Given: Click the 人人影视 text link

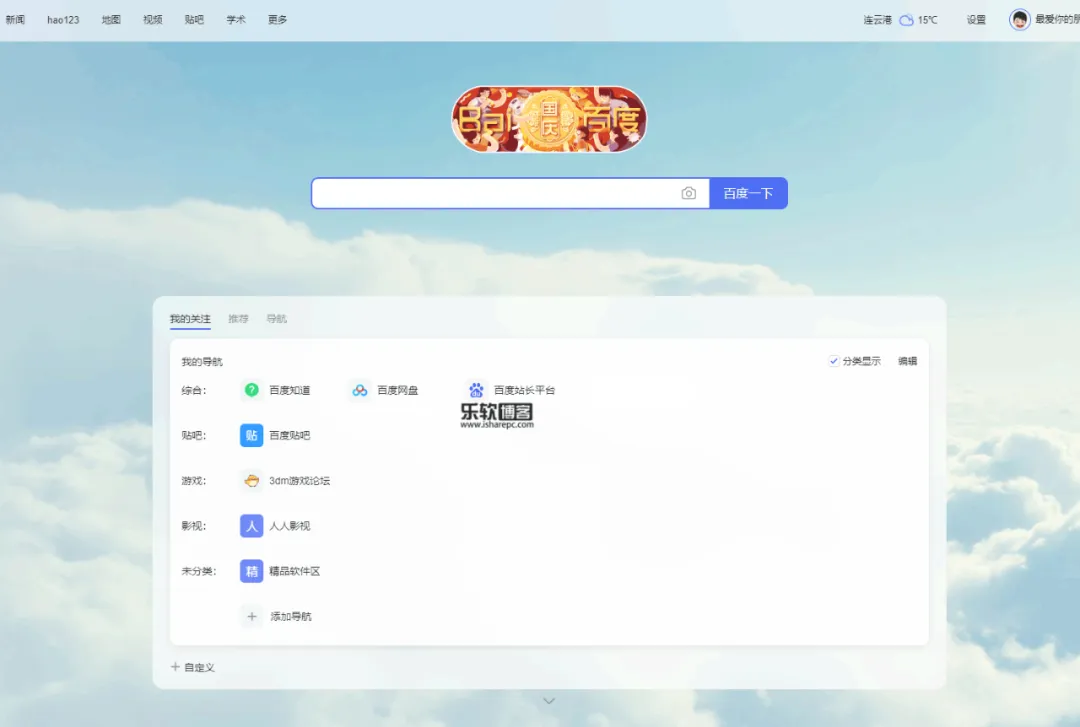Looking at the screenshot, I should pyautogui.click(x=289, y=526).
